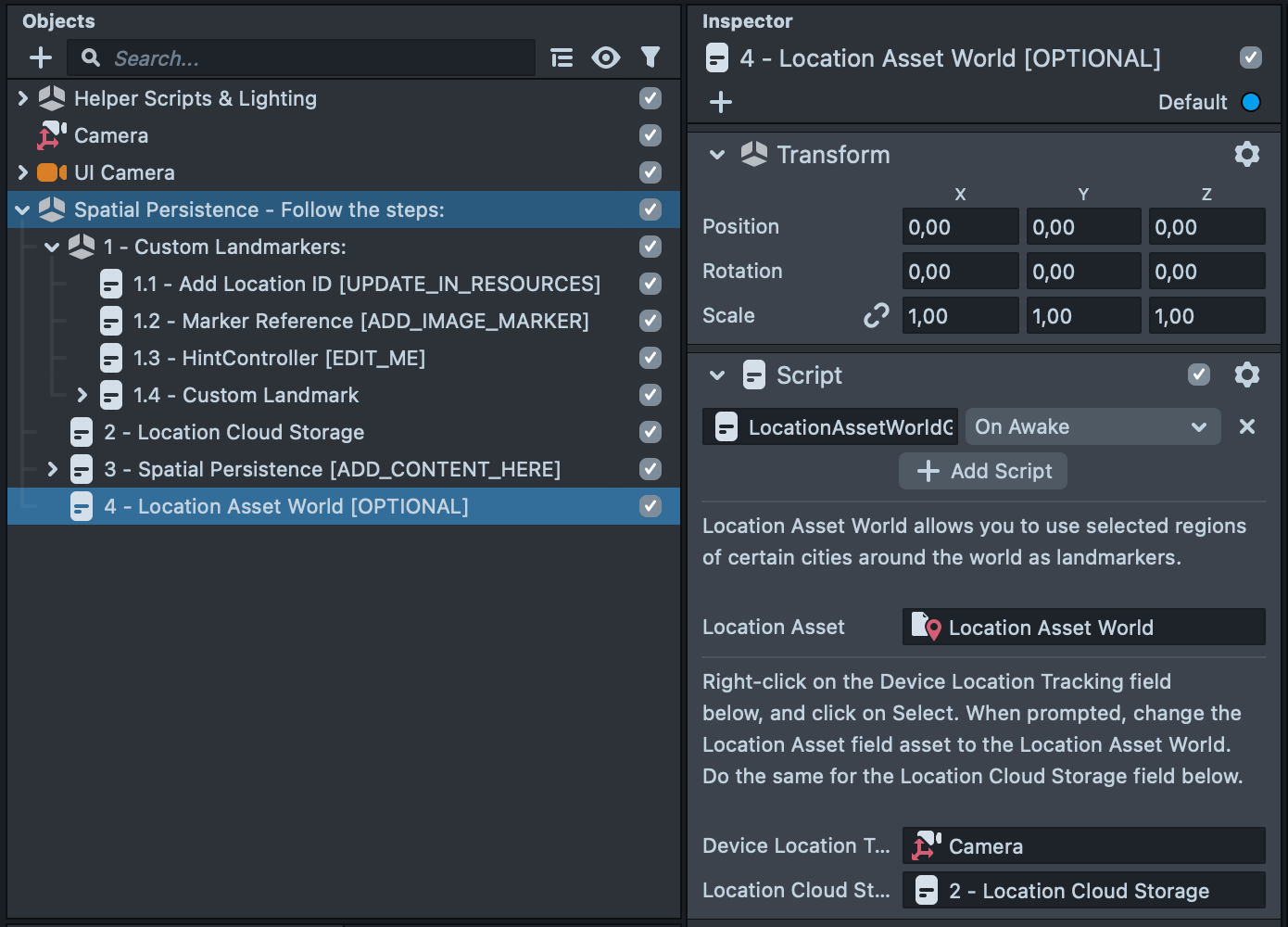Viewport: 1288px width, 927px height.
Task: Click the add object plus icon in Objects panel
Action: point(41,58)
